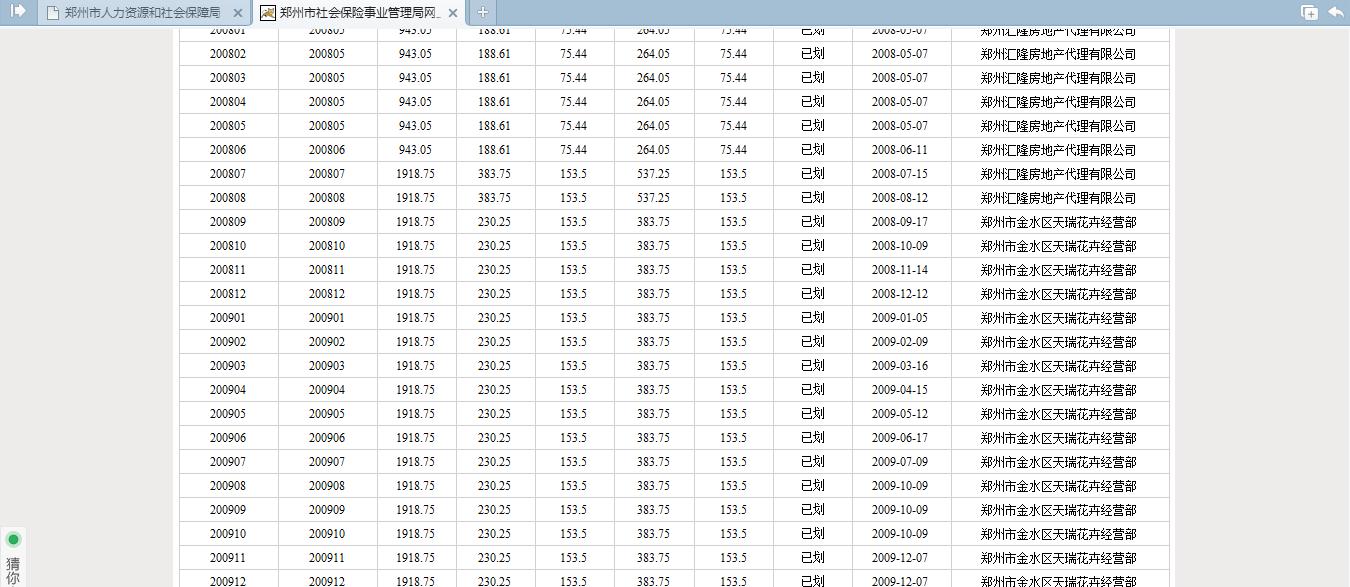Click 943.05 in the 2008-06-11 row
The height and width of the screenshot is (587, 1350).
click(415, 150)
